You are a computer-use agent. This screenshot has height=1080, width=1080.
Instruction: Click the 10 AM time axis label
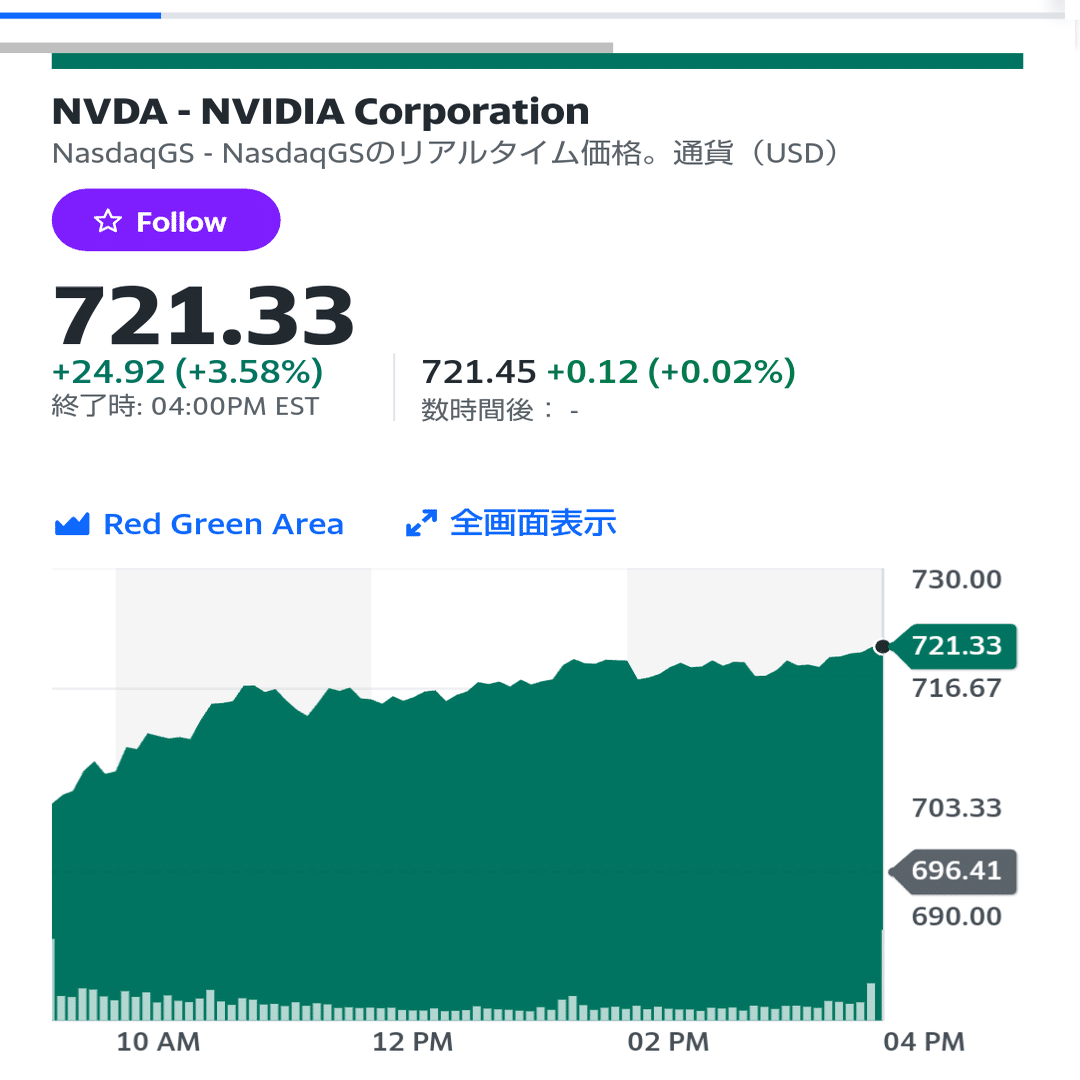tap(158, 1042)
